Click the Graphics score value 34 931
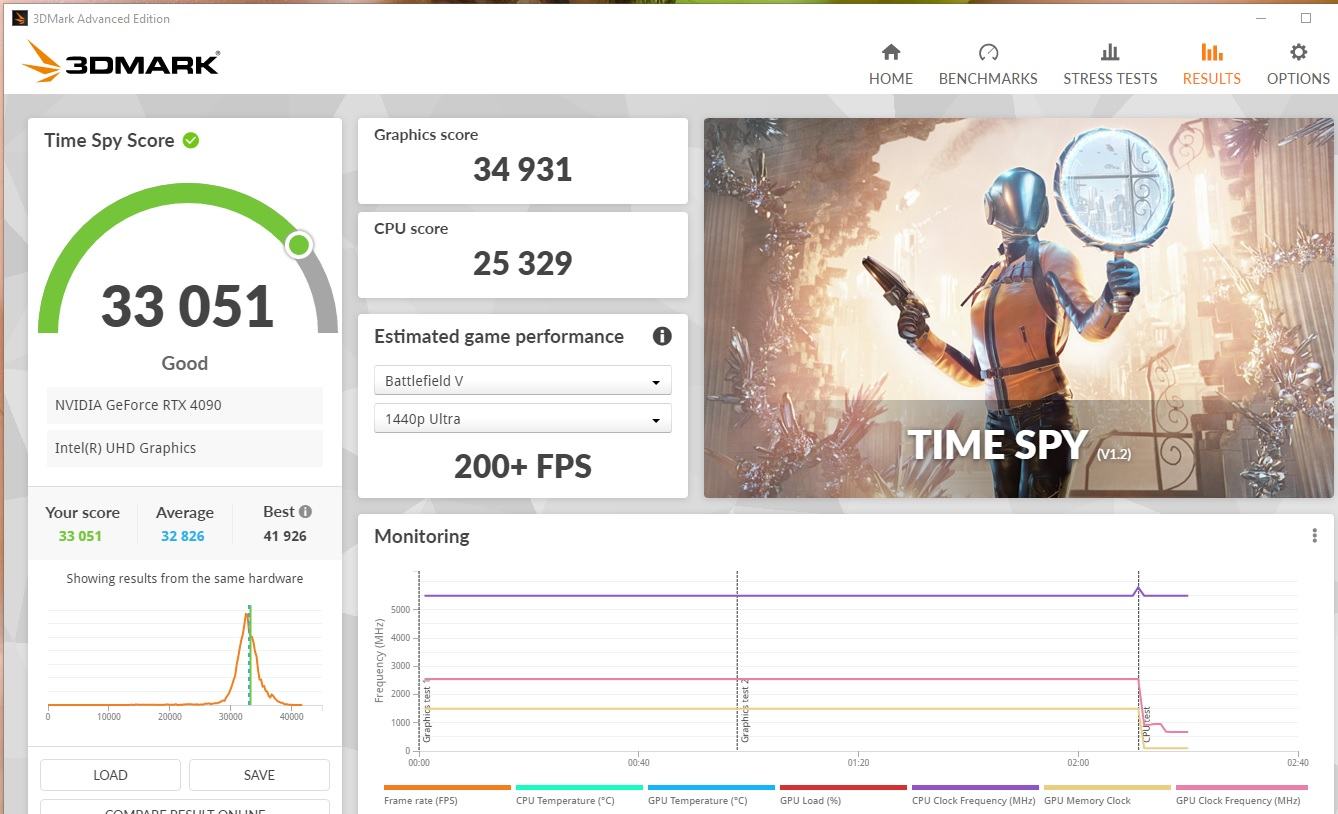This screenshot has height=814, width=1338. pyautogui.click(x=522, y=169)
